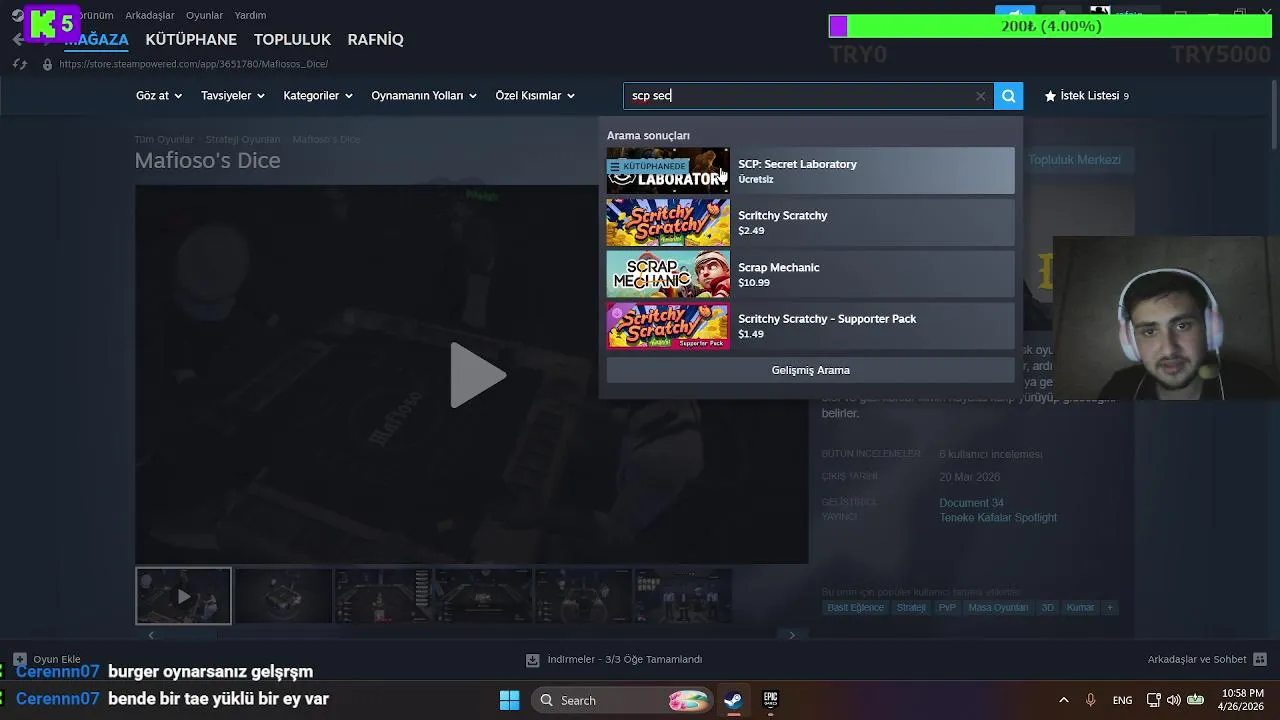Viewport: 1280px width, 720px height.
Task: Click the blue search magnifier button
Action: pyautogui.click(x=1008, y=96)
